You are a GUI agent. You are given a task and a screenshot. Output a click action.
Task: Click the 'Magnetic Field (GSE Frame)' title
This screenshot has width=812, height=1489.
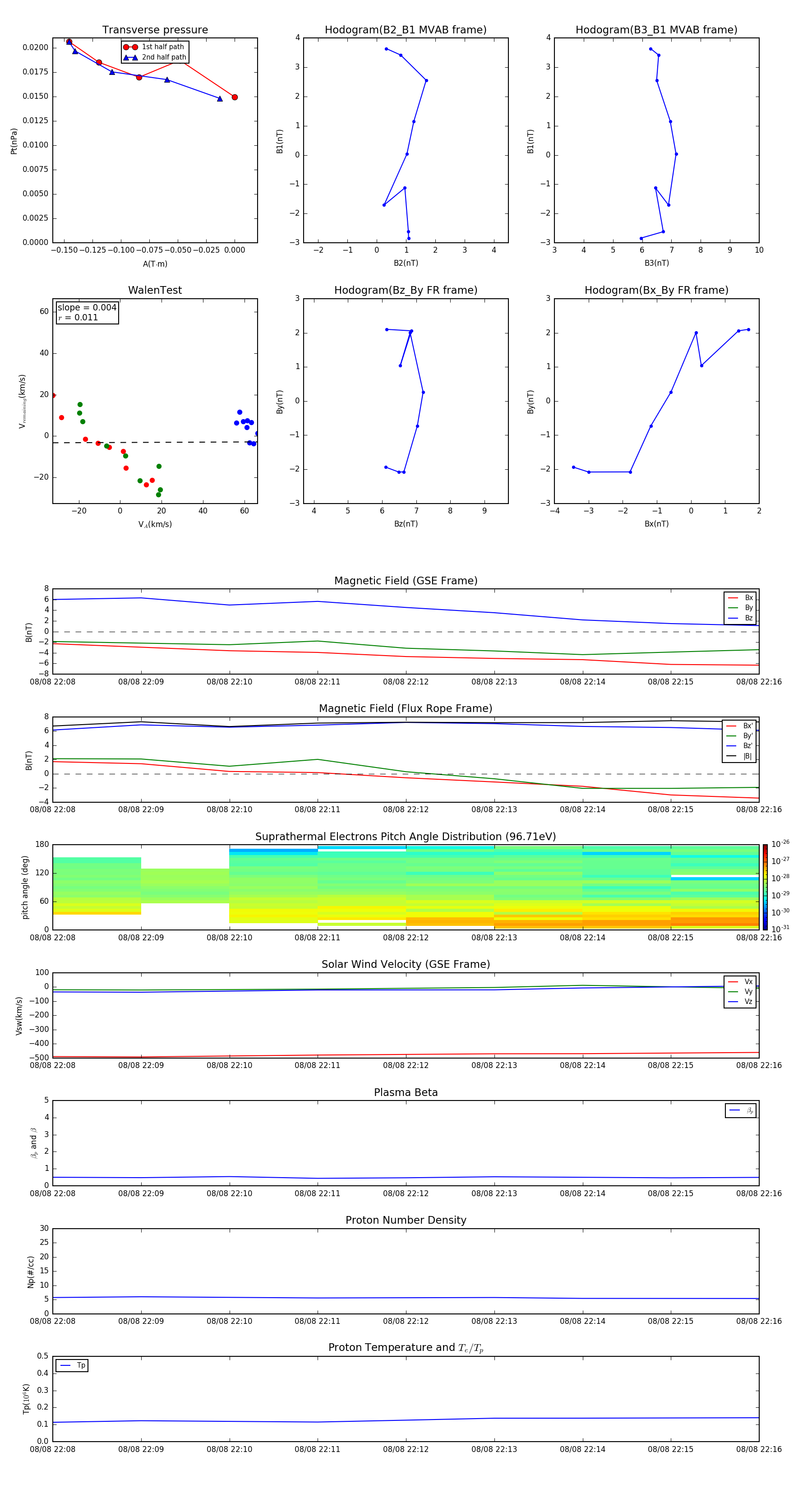406,581
